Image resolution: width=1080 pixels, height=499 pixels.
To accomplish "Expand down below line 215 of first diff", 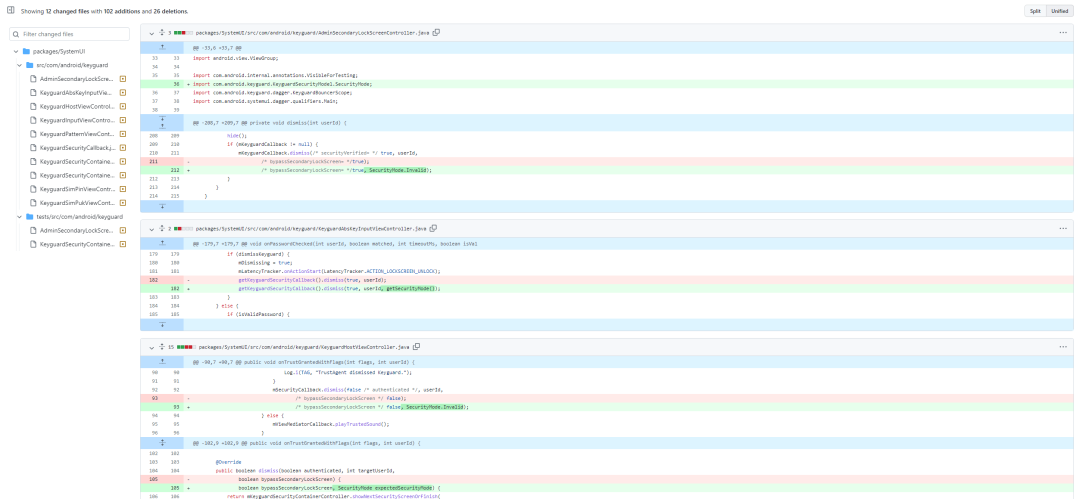I will click(162, 206).
